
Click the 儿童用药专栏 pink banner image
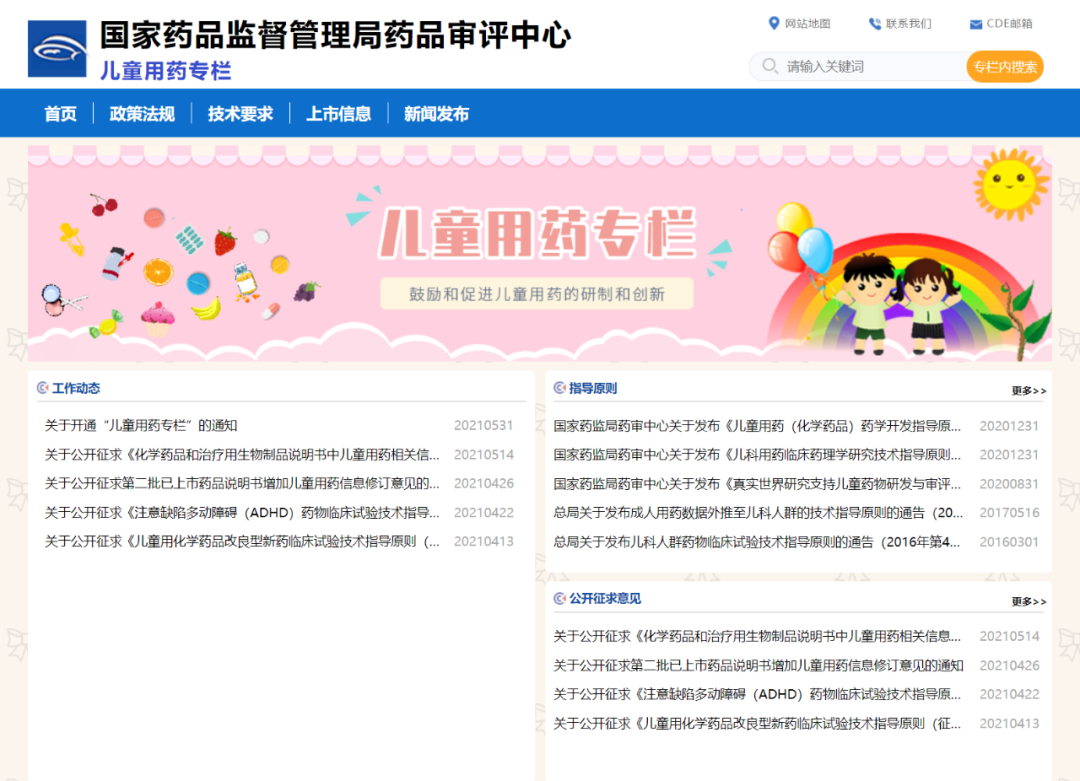540,253
